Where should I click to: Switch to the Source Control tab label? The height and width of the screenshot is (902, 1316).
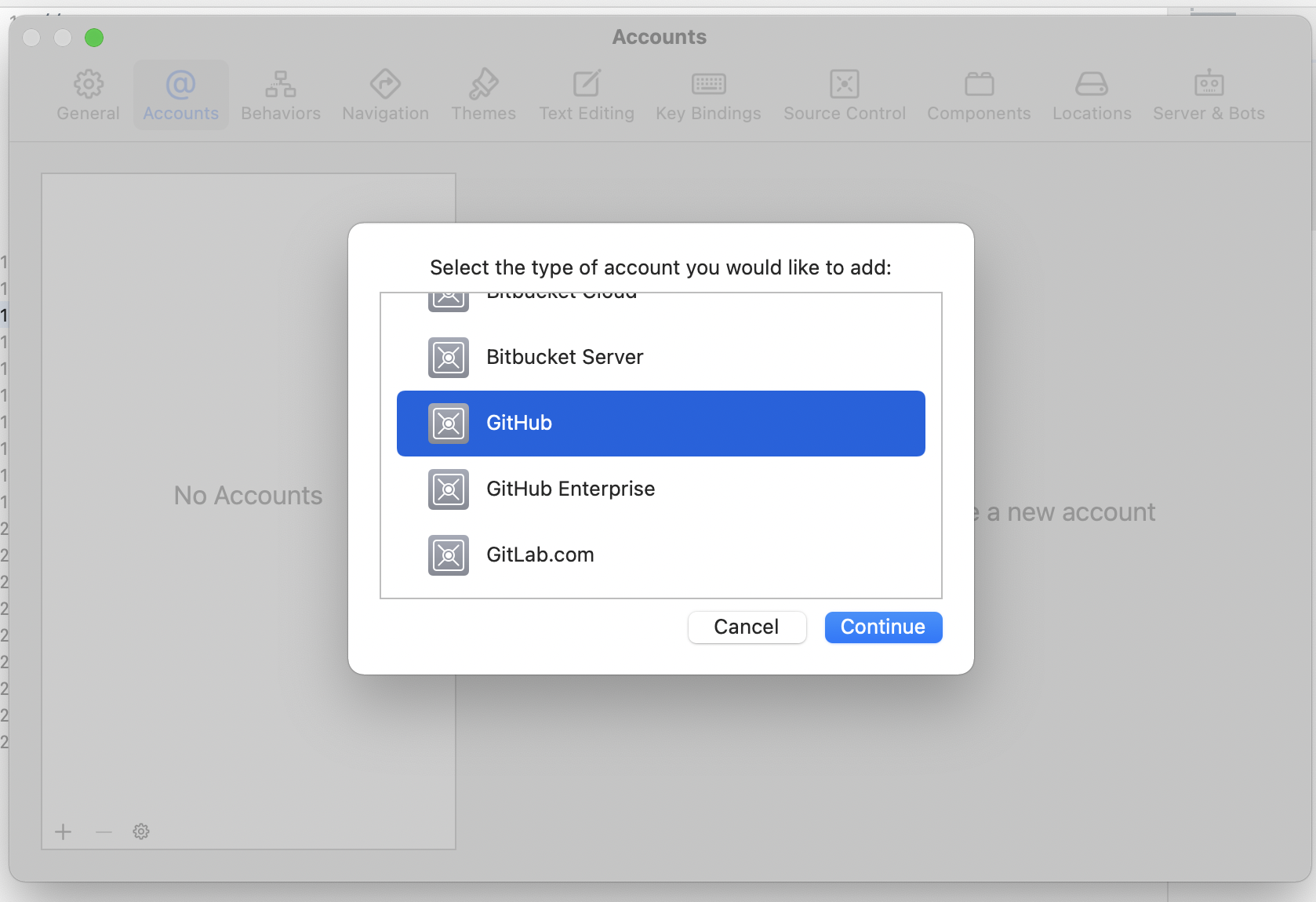pos(845,114)
